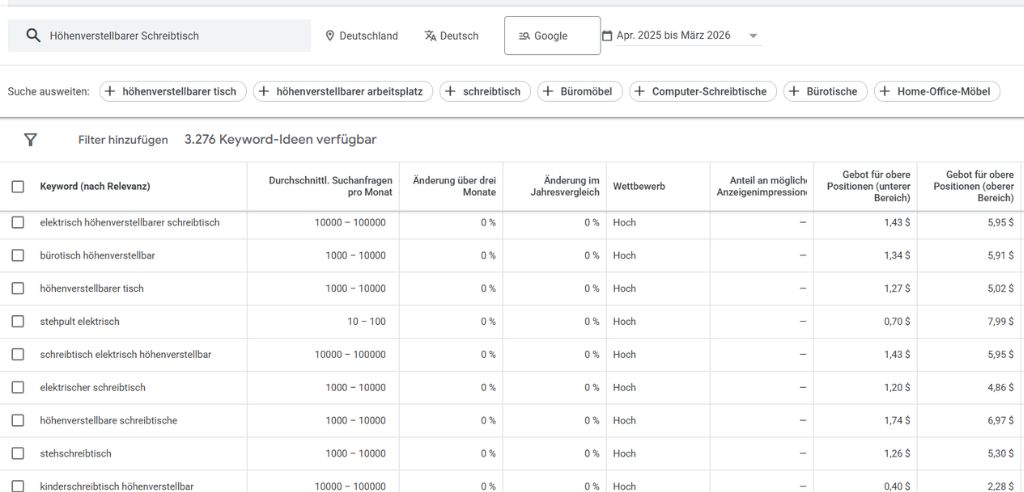Click the funnel filter icon

(x=31, y=140)
